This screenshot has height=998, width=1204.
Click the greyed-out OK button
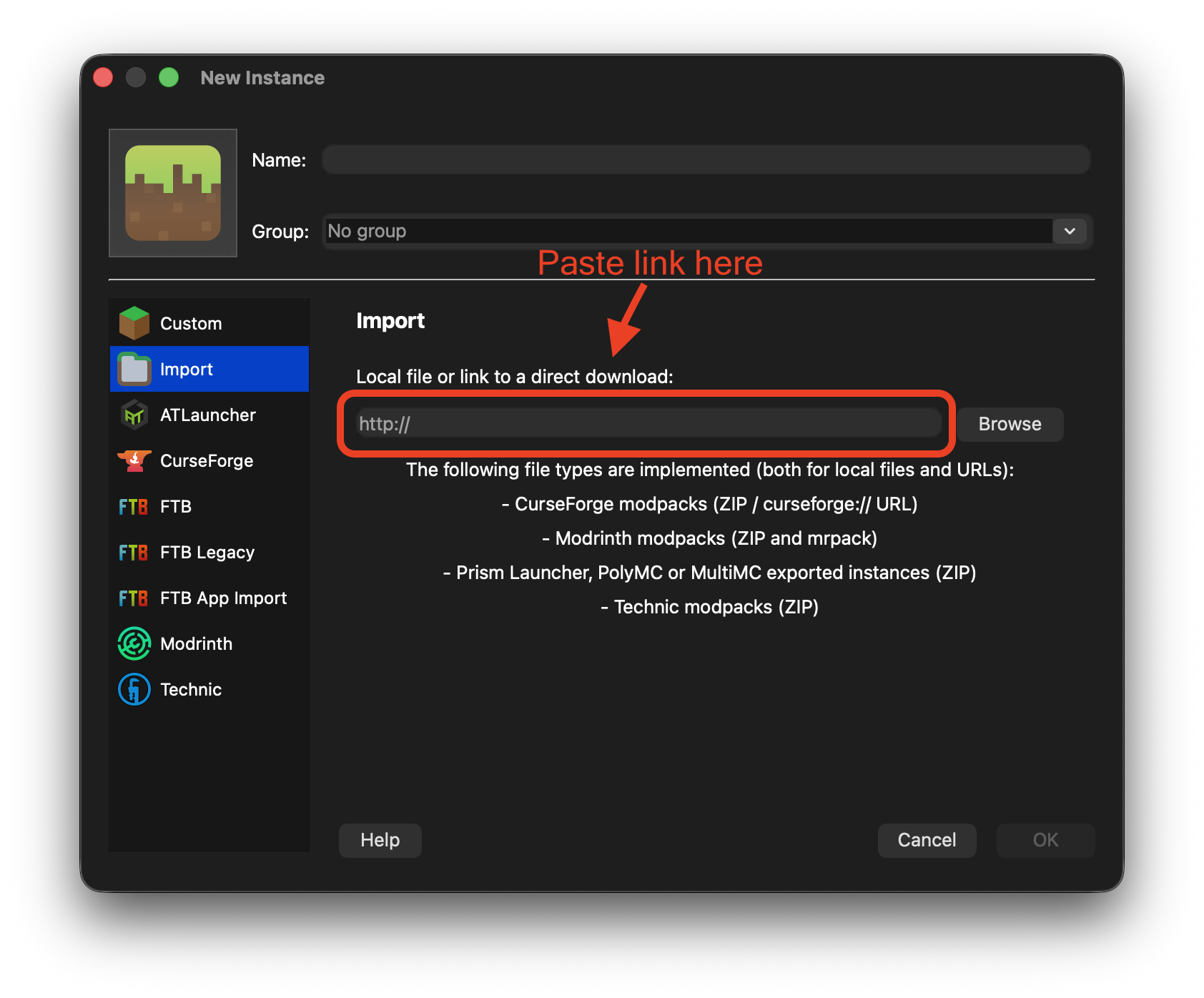coord(1045,840)
